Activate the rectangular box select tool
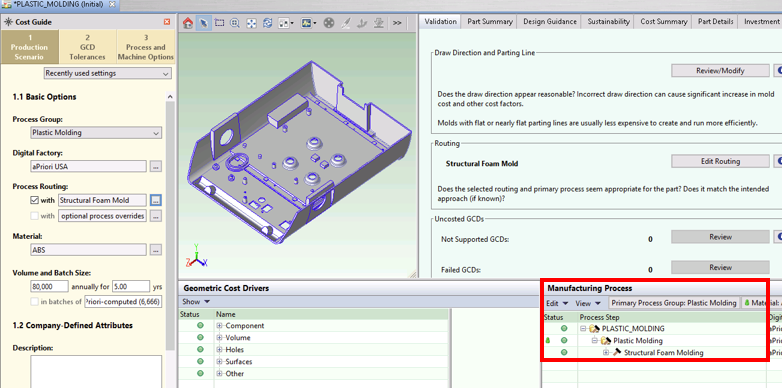Image resolution: width=782 pixels, height=388 pixels. pos(219,22)
